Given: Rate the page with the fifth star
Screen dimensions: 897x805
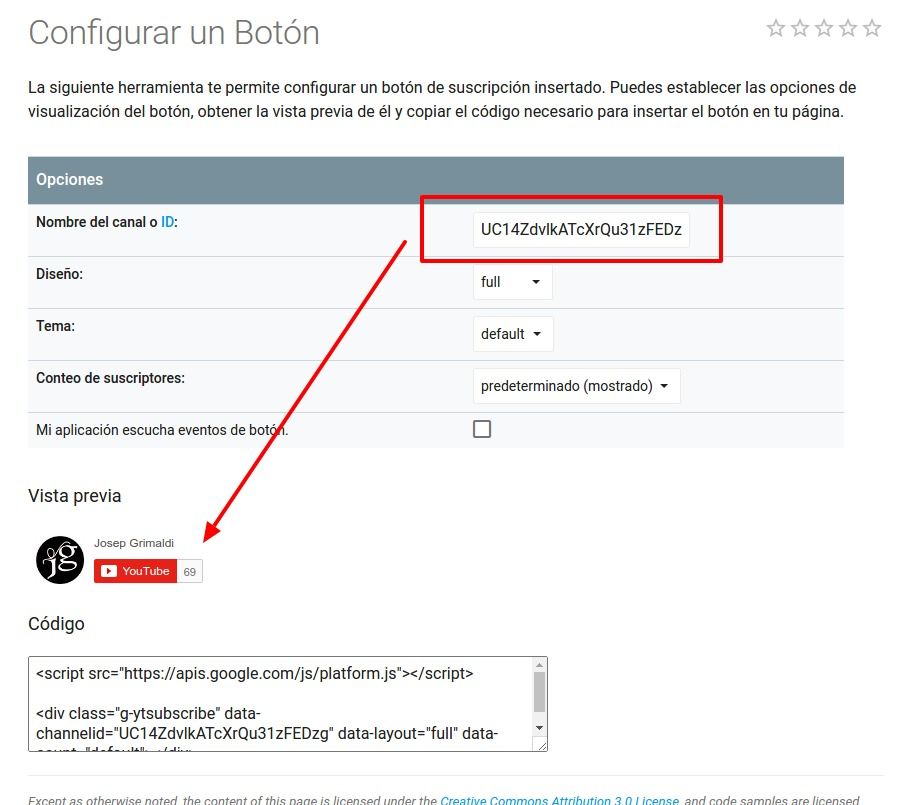Looking at the screenshot, I should click(x=872, y=27).
